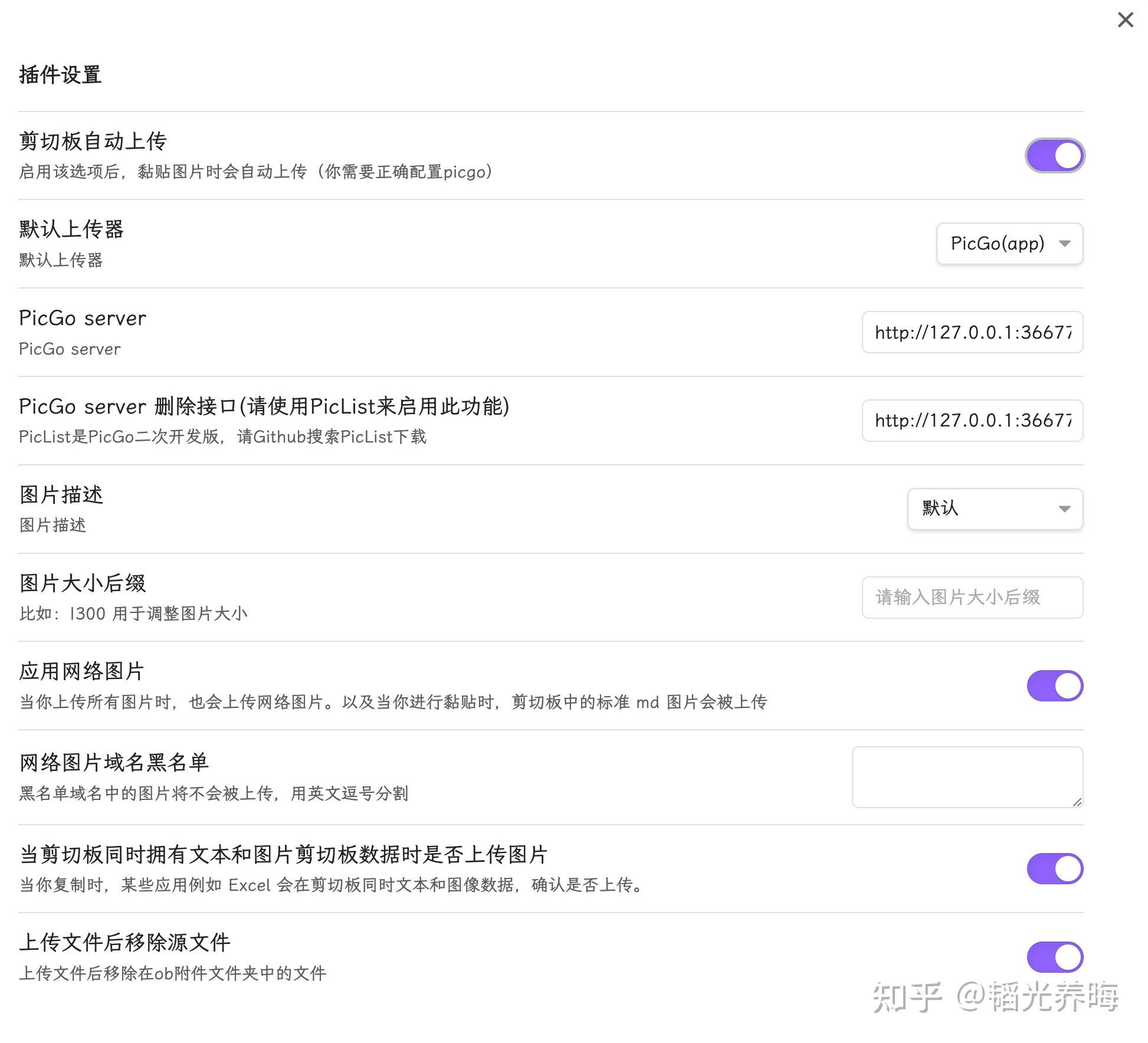
Task: Click the 图片描述 section heading
Action: (x=61, y=495)
